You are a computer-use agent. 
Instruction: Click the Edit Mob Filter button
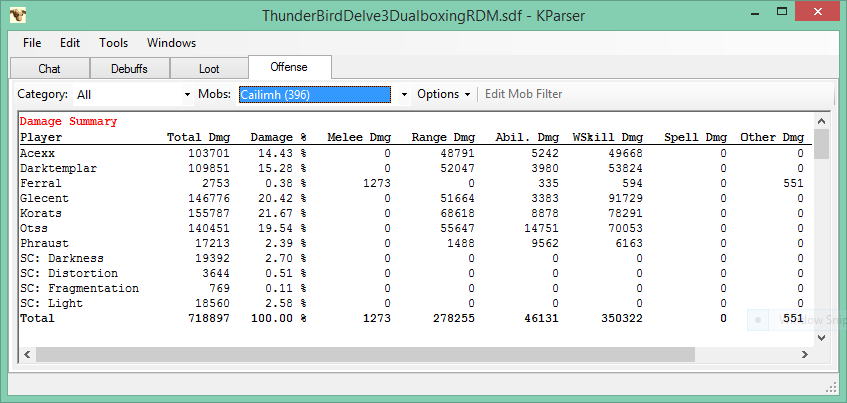click(x=523, y=94)
